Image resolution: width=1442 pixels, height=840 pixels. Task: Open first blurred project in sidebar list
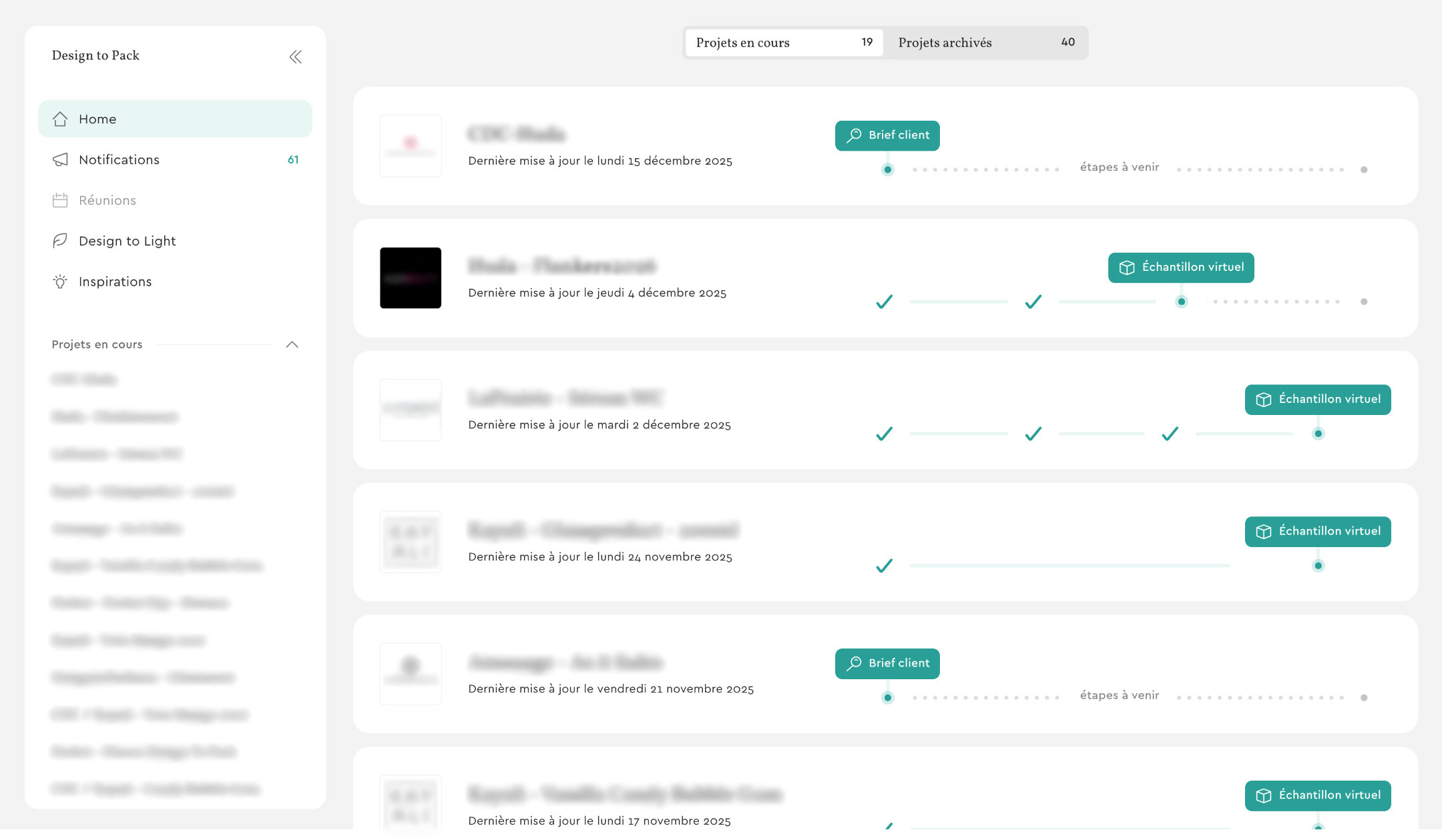84,380
